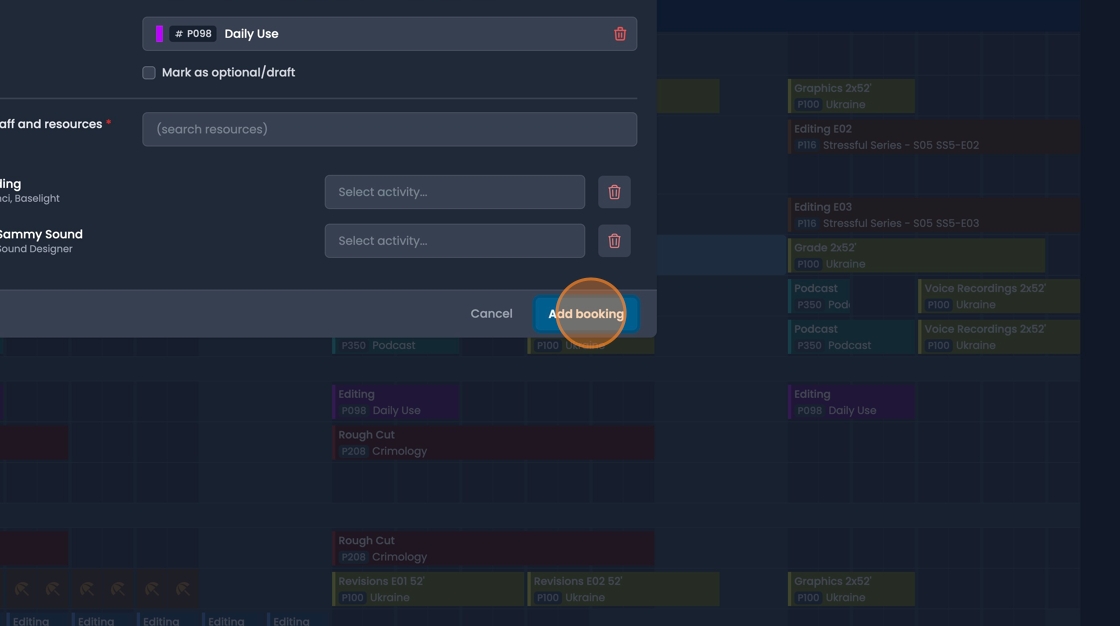The image size is (1120, 626).
Task: Click the umbrella icon in the last absence cell
Action: [184, 589]
